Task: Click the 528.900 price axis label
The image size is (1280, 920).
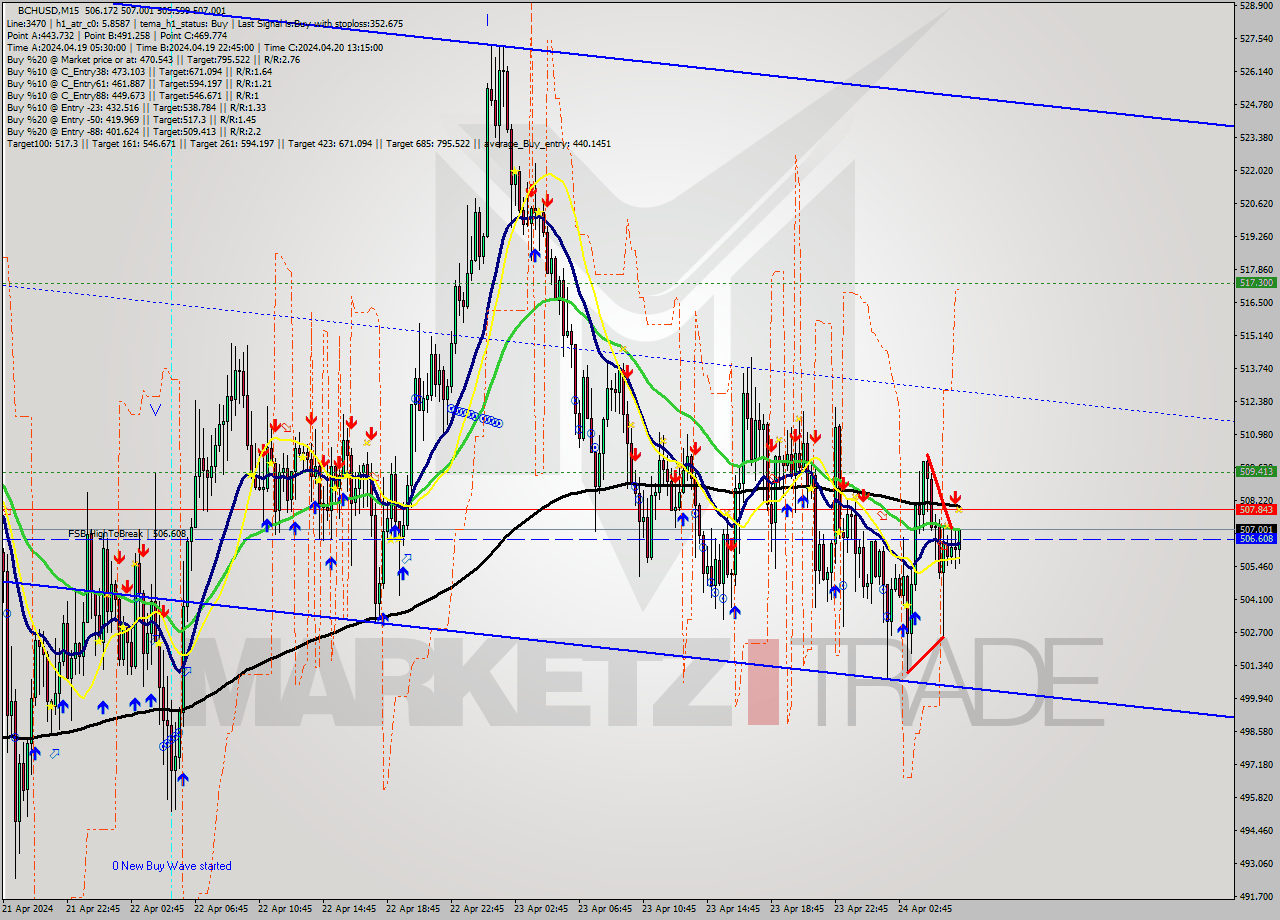Action: [1256, 5]
